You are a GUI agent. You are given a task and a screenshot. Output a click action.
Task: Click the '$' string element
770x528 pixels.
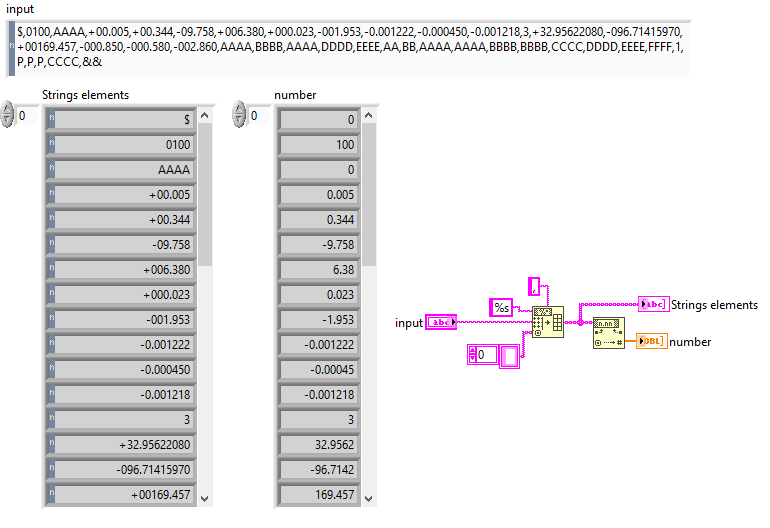pos(121,119)
